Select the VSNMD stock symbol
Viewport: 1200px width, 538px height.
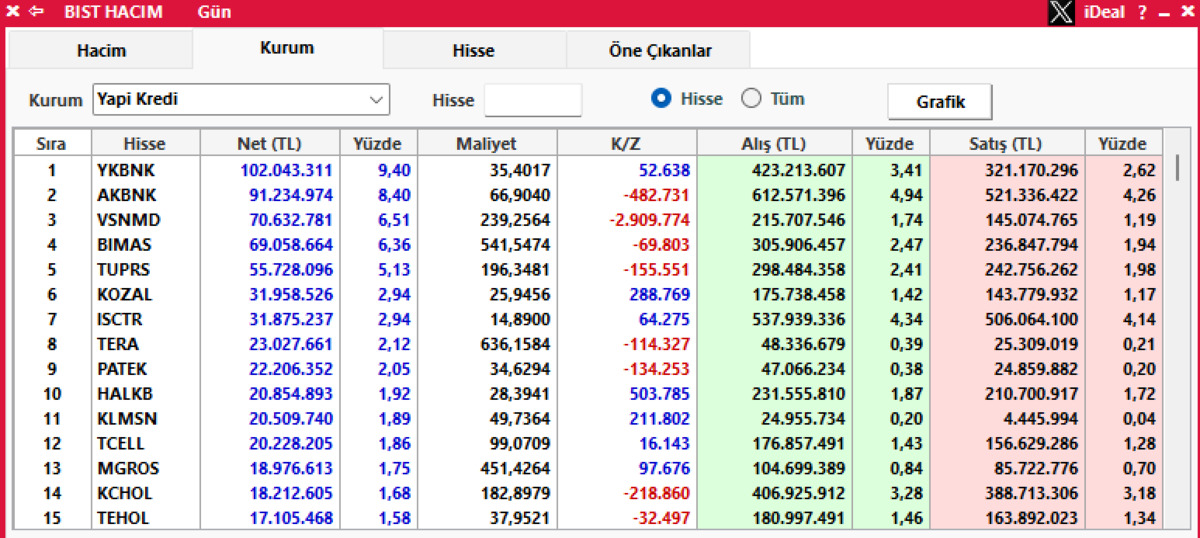pos(128,220)
